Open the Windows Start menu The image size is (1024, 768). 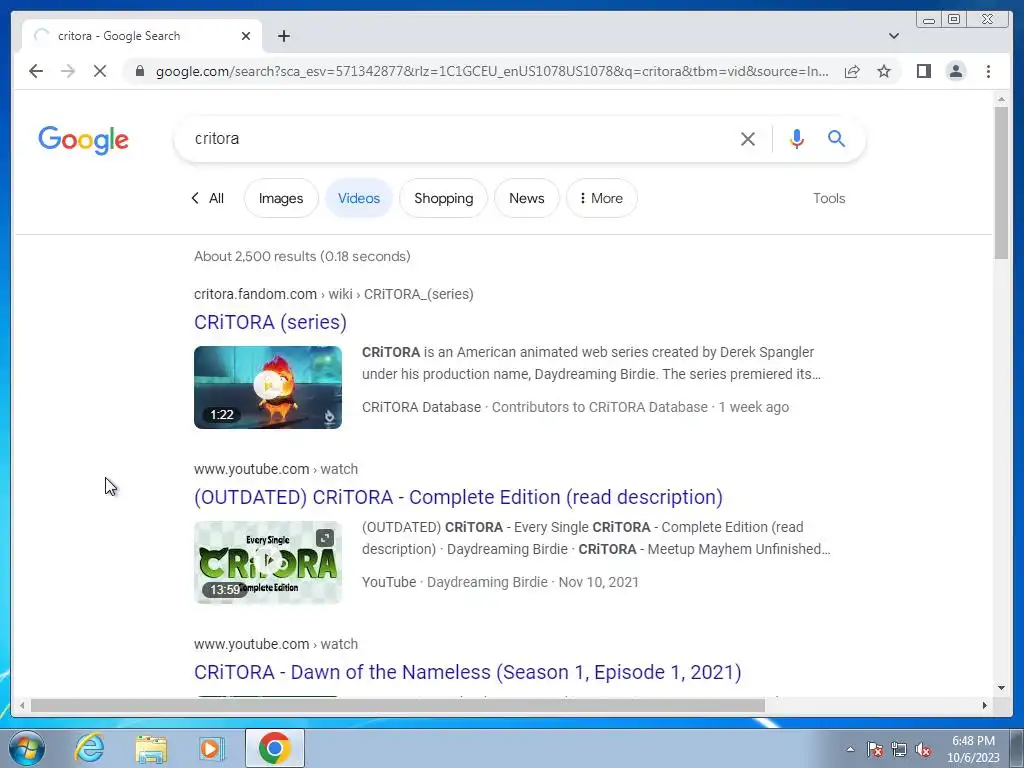pos(26,748)
